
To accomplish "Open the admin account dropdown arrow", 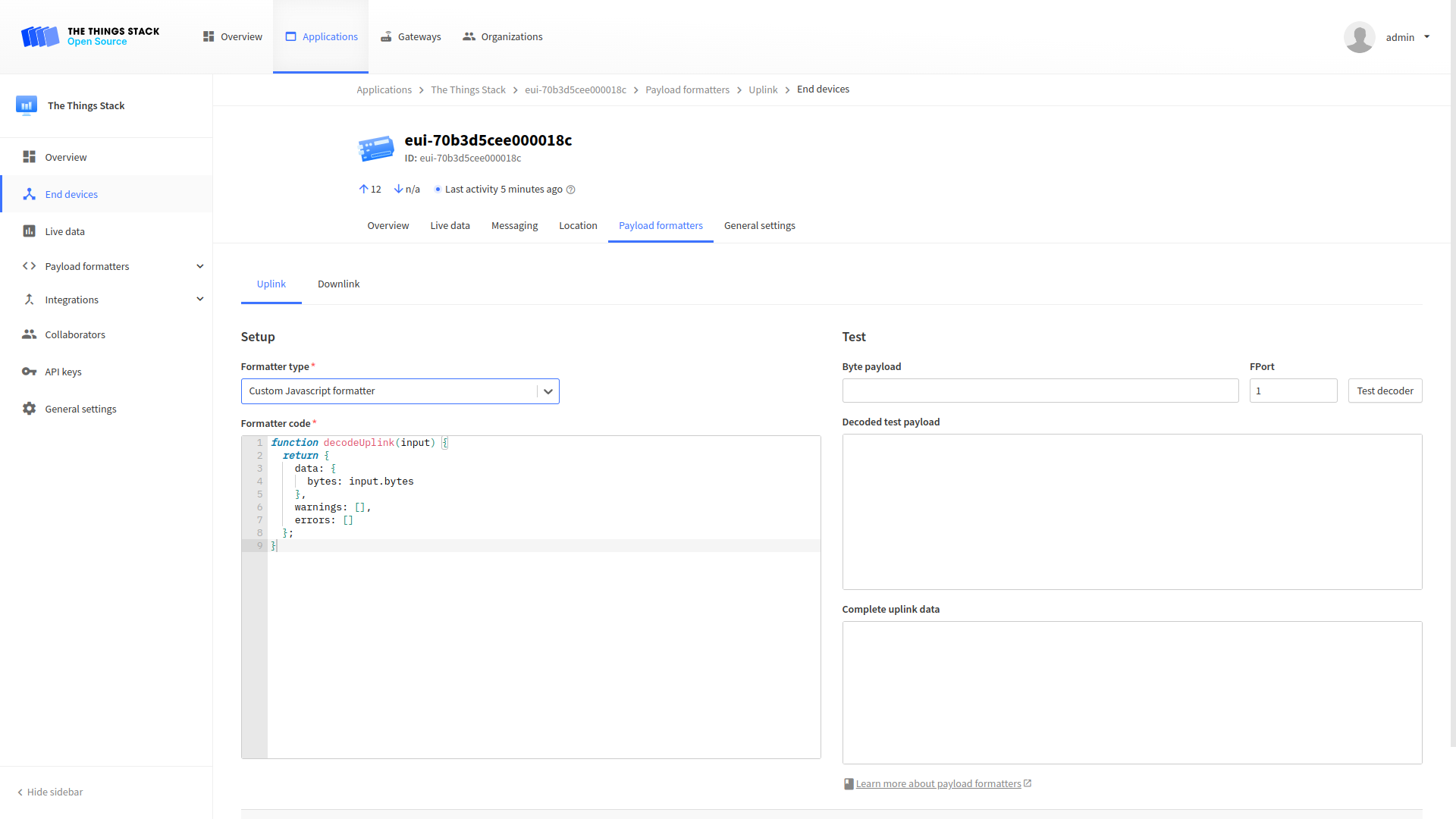I will 1426,36.
